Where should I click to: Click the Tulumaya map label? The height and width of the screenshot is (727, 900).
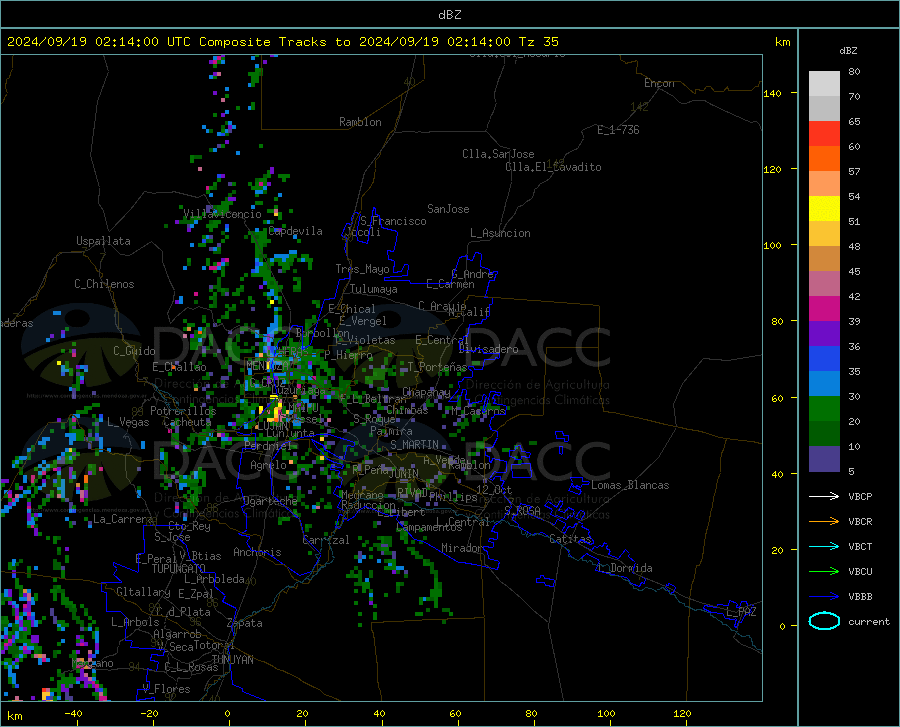click(374, 289)
